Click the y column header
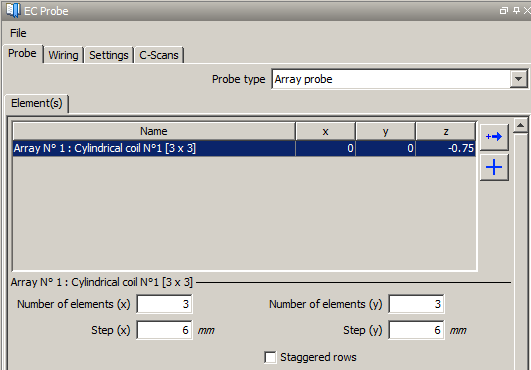Viewport: 531px width, 370px height. pyautogui.click(x=385, y=131)
